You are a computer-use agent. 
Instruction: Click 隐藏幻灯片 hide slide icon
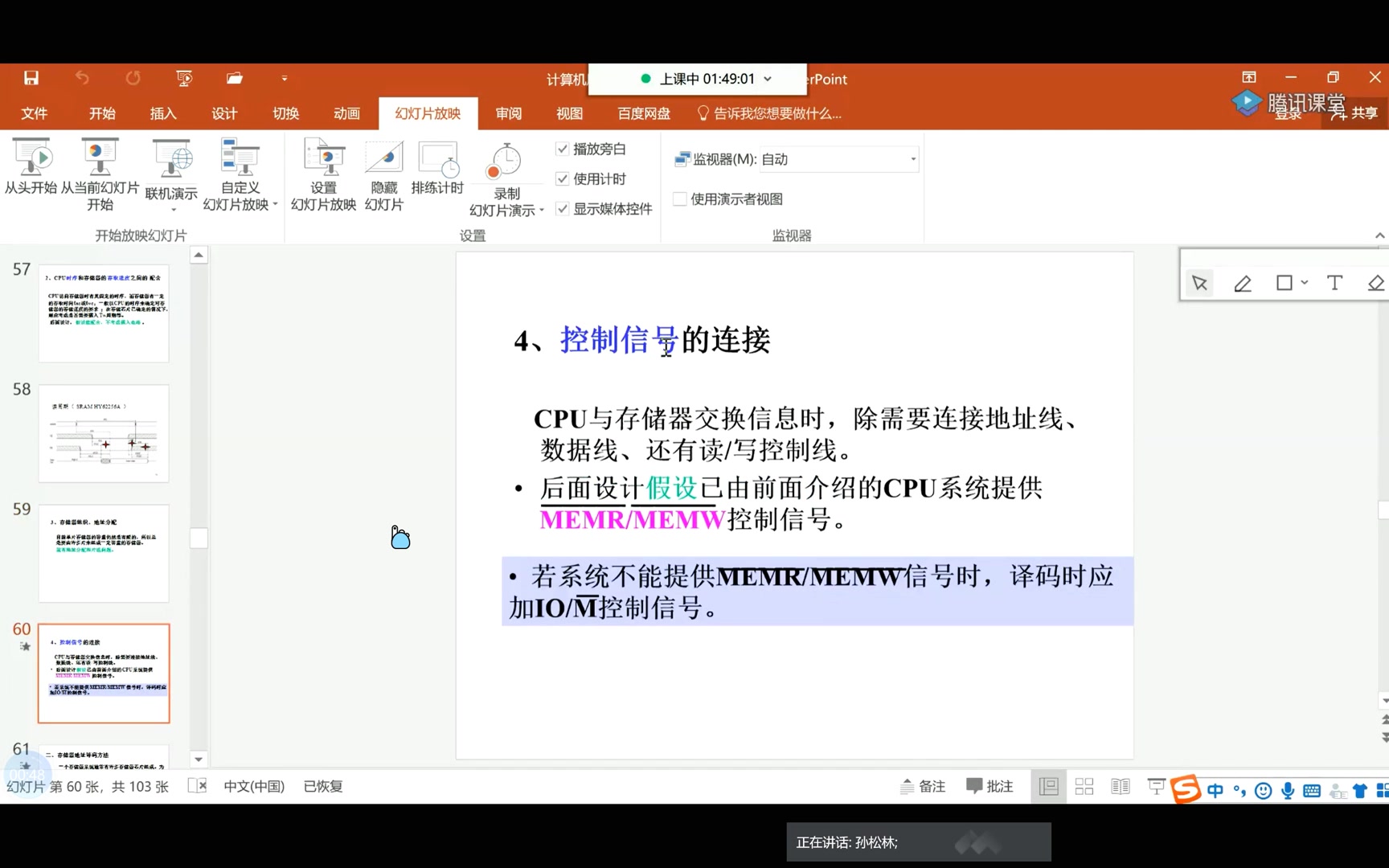pyautogui.click(x=383, y=174)
